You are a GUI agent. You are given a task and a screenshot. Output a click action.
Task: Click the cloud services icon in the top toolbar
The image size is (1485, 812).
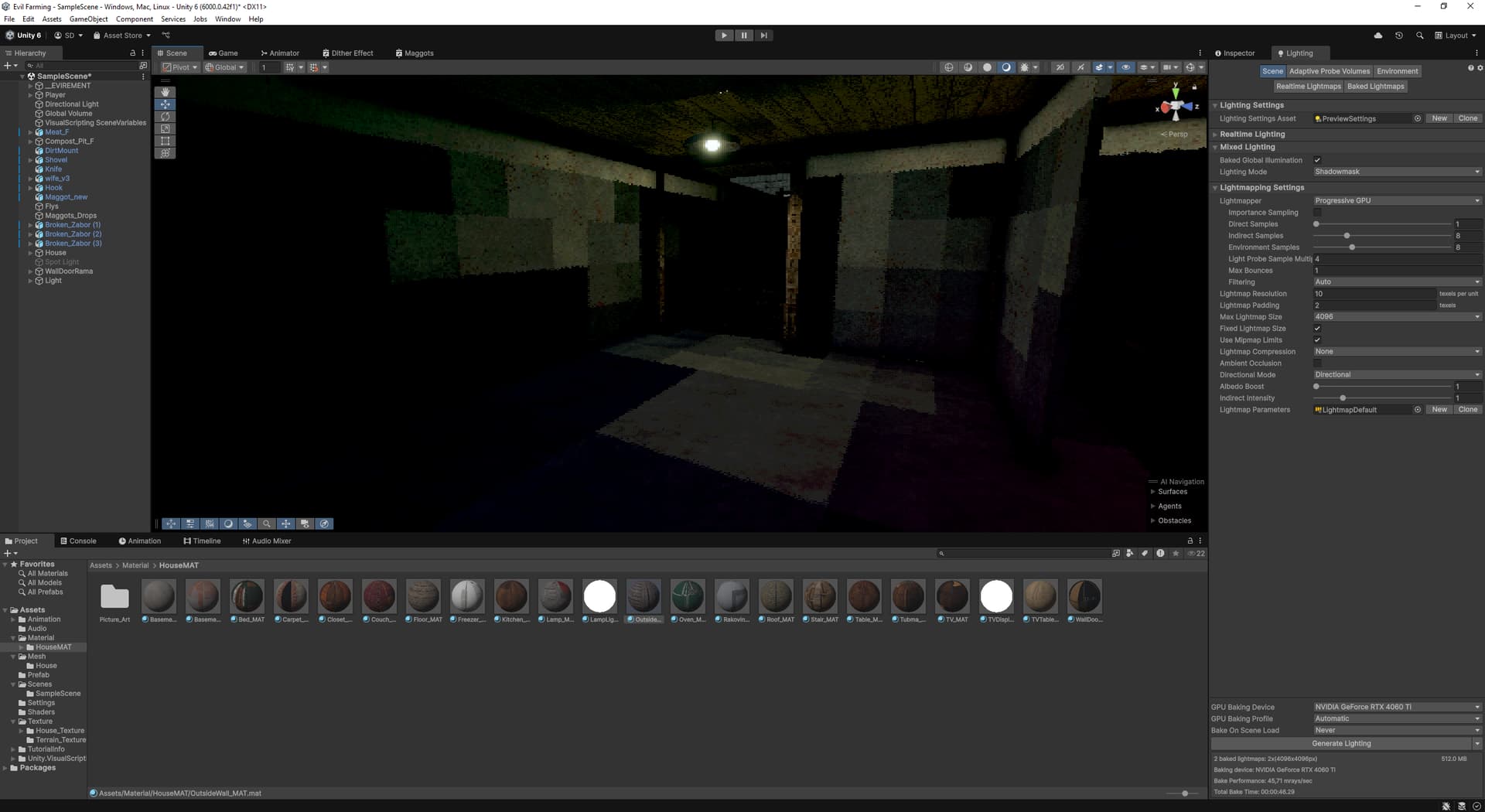[x=1378, y=35]
